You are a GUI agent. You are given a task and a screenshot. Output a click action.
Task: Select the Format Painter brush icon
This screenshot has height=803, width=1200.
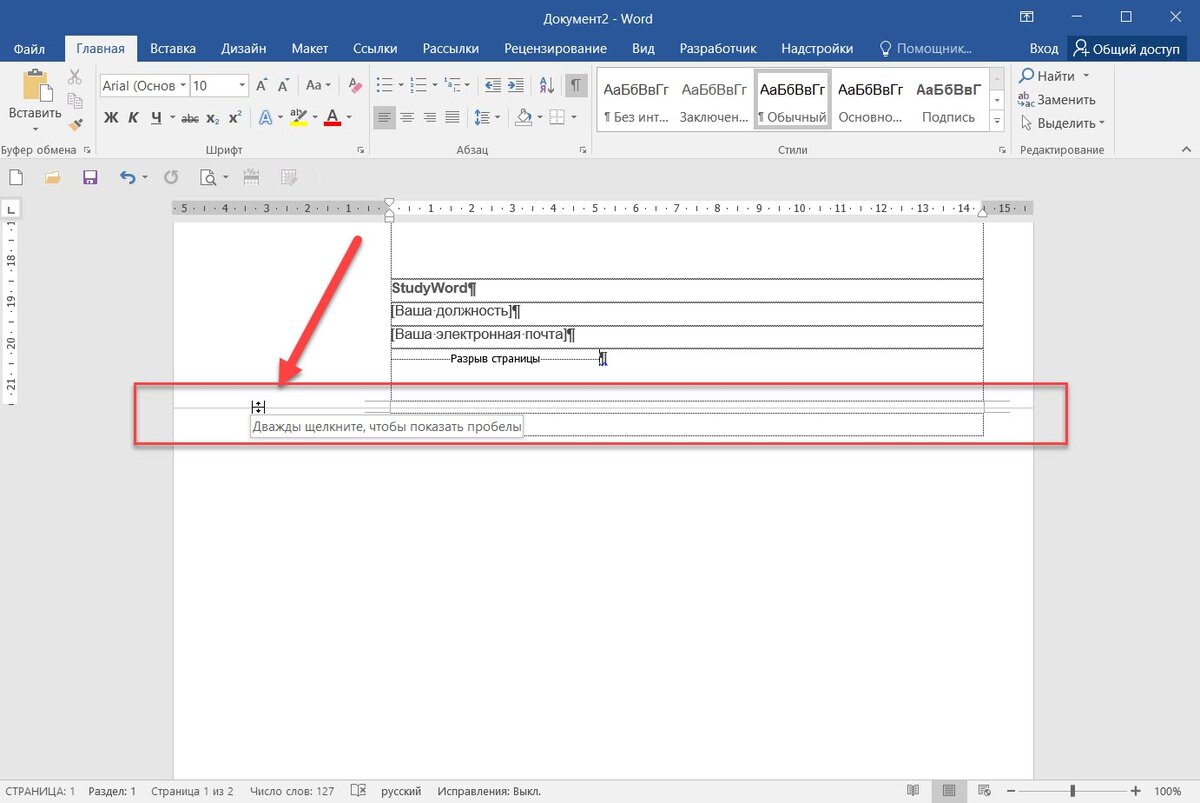75,122
